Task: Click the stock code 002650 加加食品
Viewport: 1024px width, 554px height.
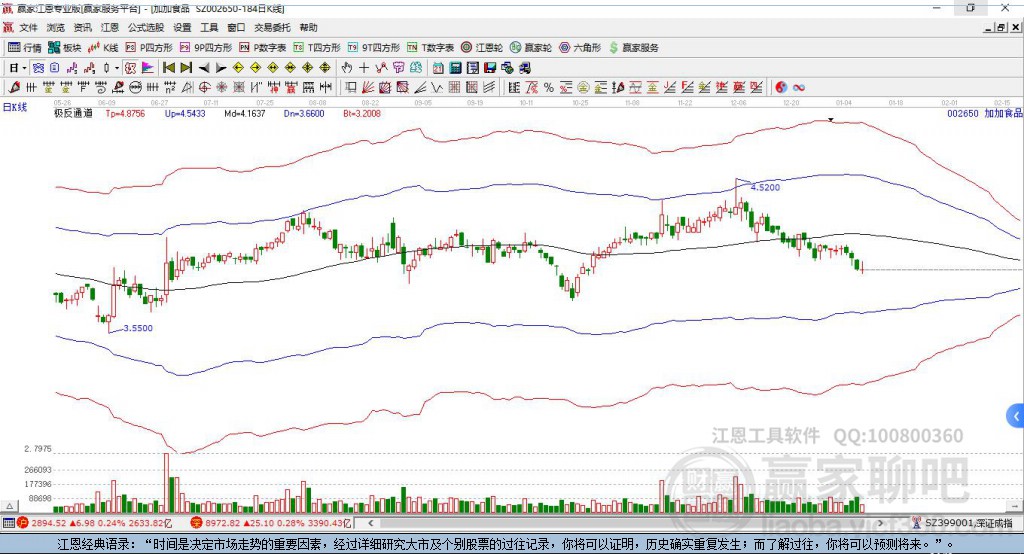Action: click(985, 113)
